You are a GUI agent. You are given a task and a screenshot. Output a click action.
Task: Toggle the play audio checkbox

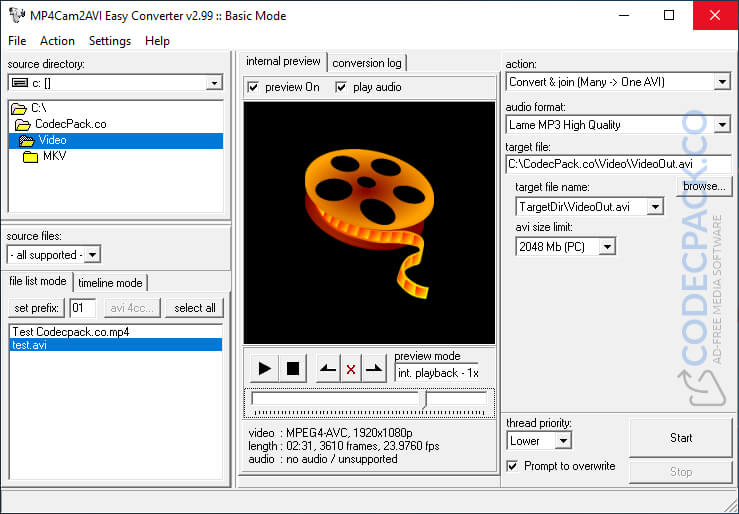[x=341, y=87]
